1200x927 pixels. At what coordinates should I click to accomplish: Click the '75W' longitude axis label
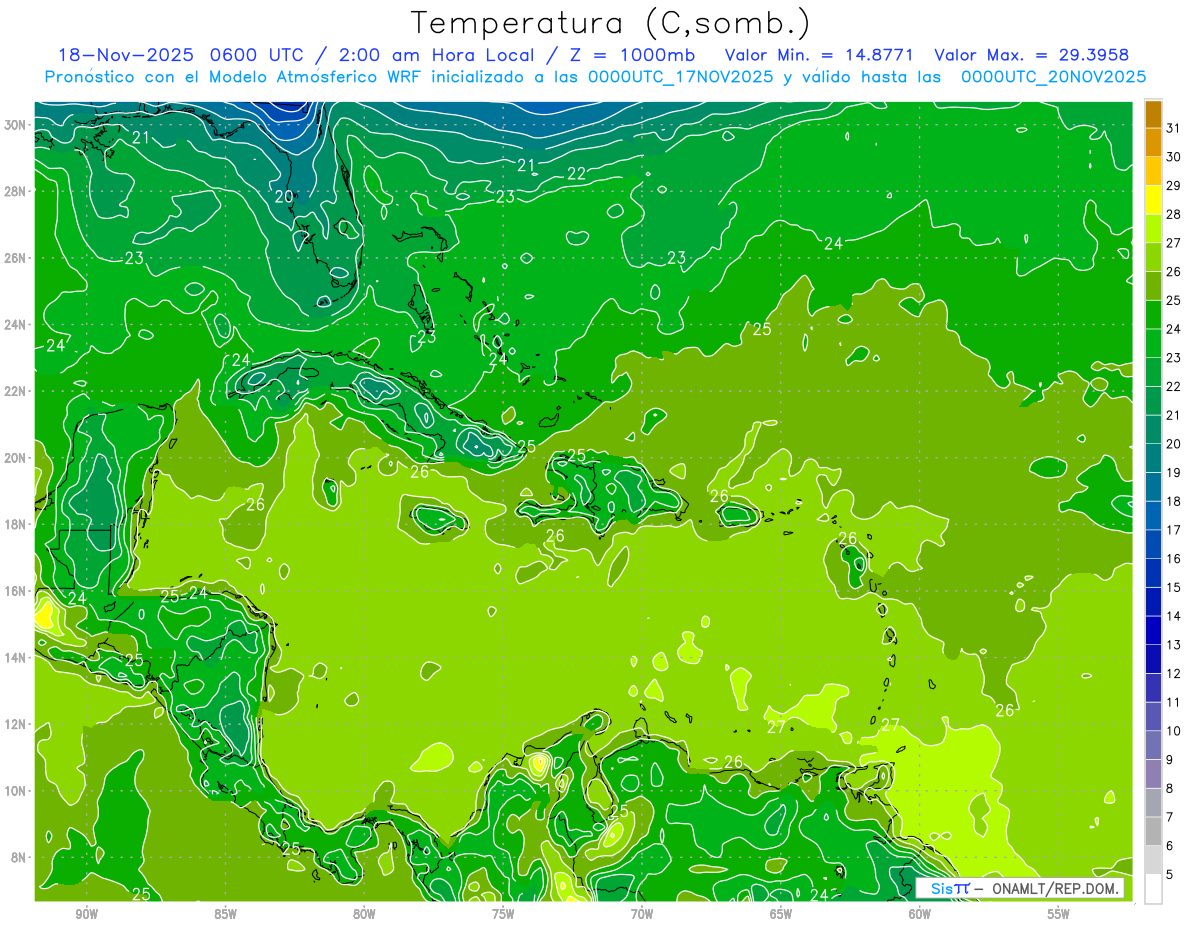click(x=503, y=914)
